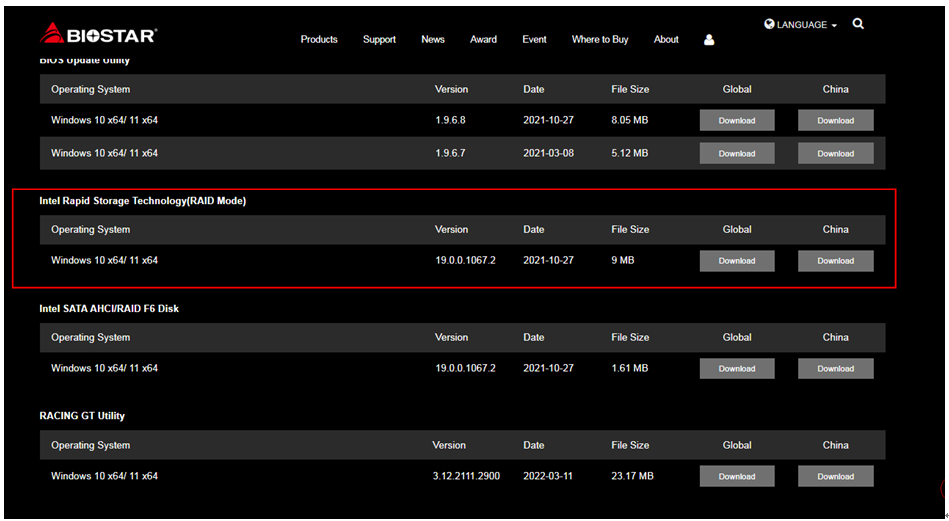
Task: Download RACING GT Utility Global version
Action: [737, 476]
